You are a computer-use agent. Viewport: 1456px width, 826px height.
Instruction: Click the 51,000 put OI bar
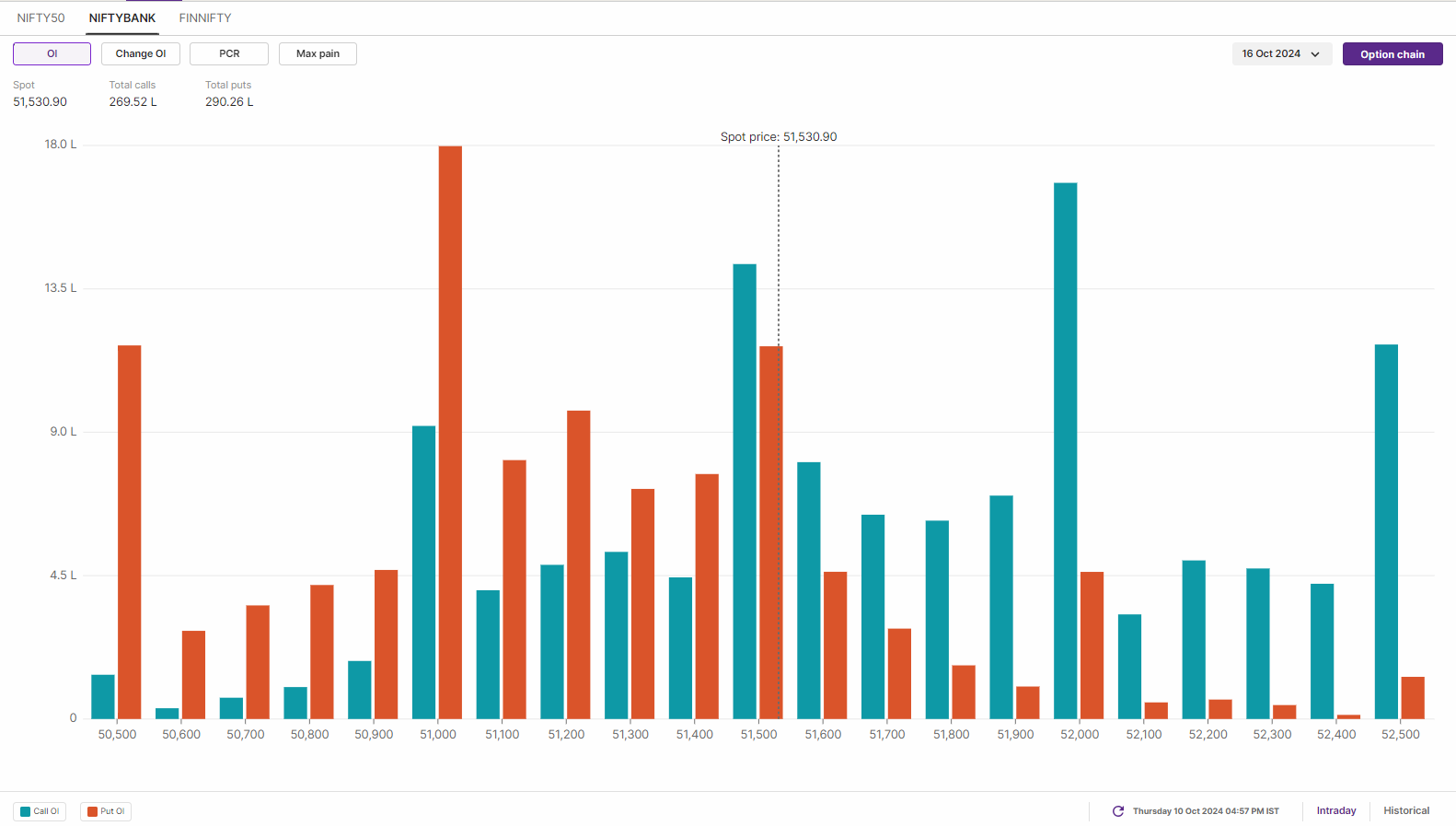pyautogui.click(x=450, y=433)
